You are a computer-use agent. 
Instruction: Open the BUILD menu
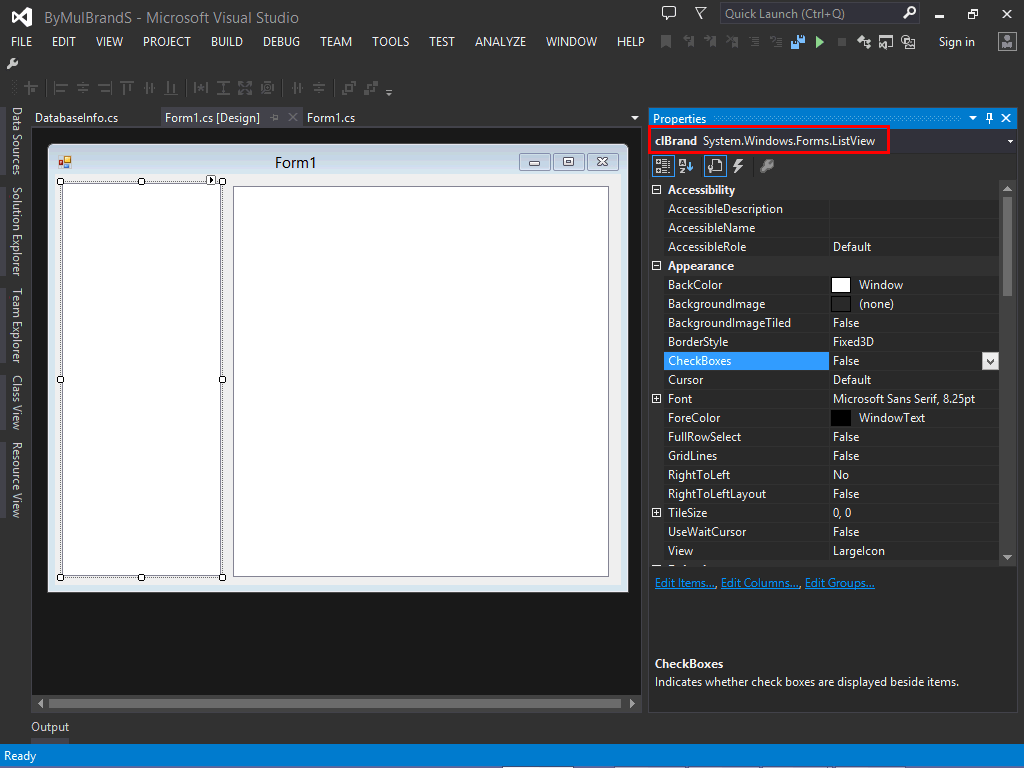click(x=227, y=42)
